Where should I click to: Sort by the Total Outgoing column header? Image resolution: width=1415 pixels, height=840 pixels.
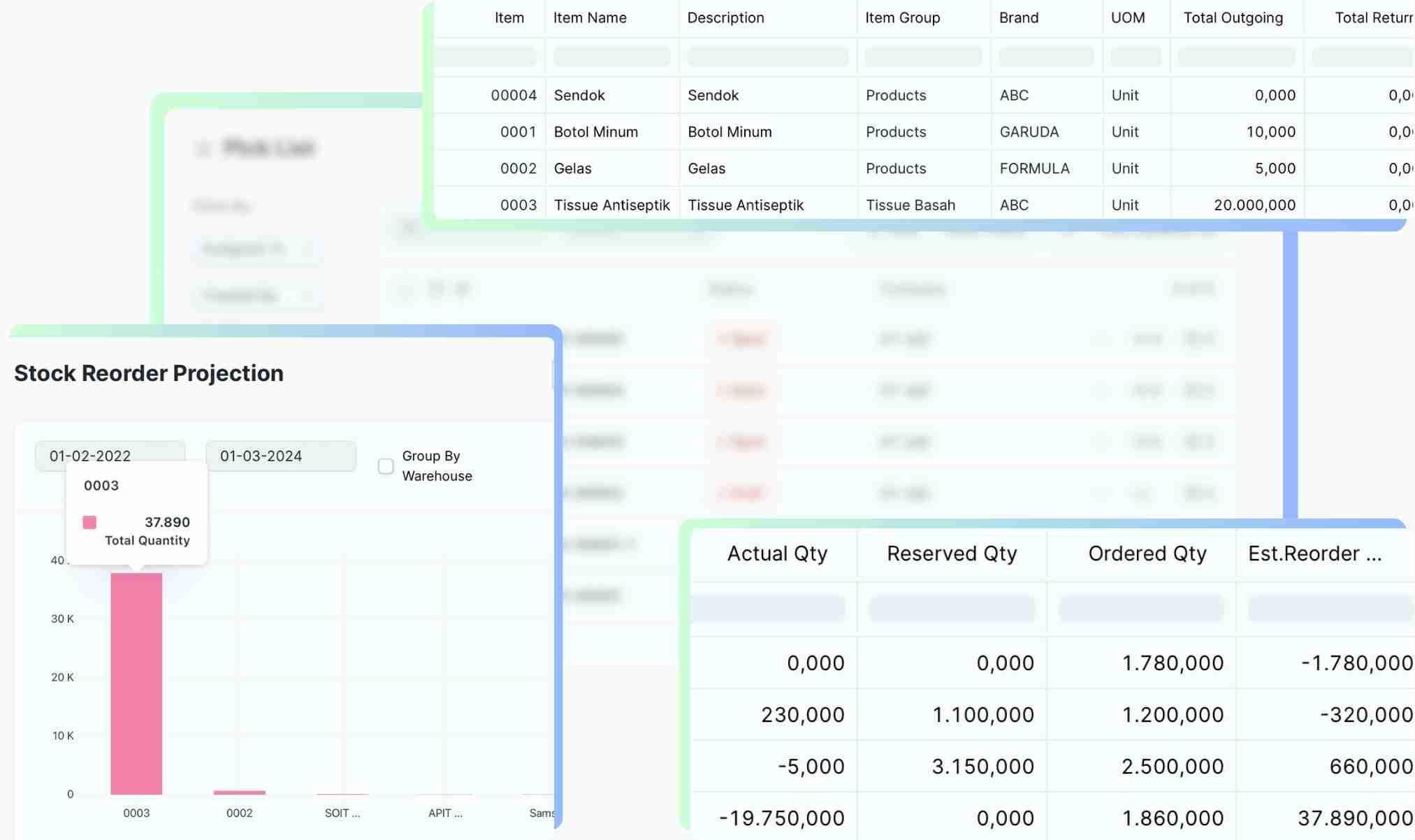[1233, 17]
